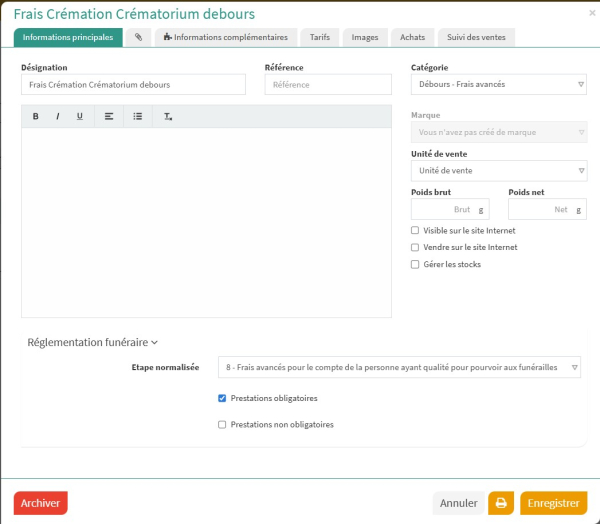Check Prestations non obligatoires

pos(222,424)
